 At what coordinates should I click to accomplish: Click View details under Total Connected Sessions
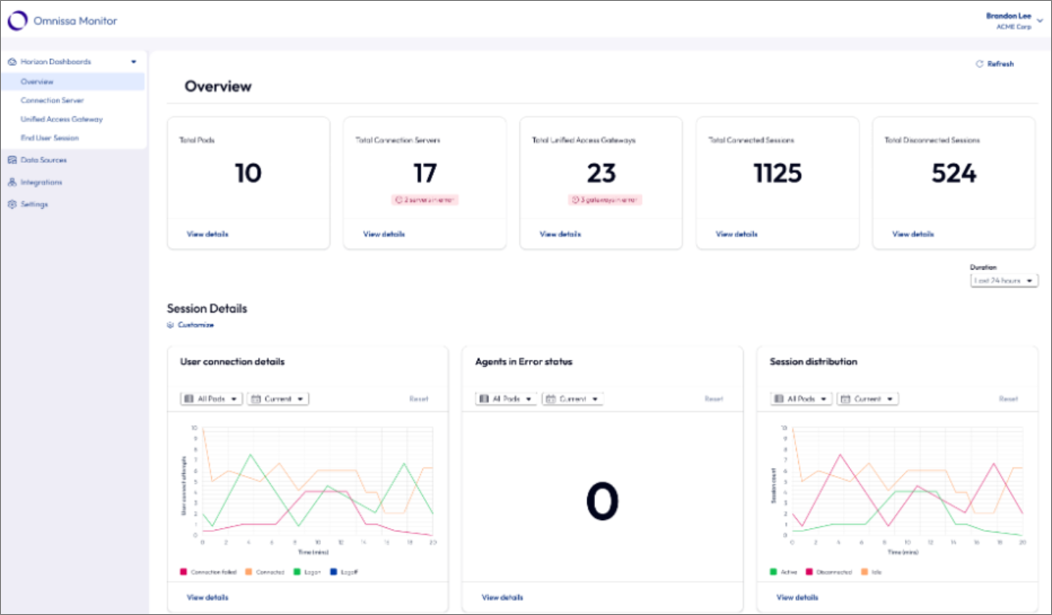(x=737, y=234)
